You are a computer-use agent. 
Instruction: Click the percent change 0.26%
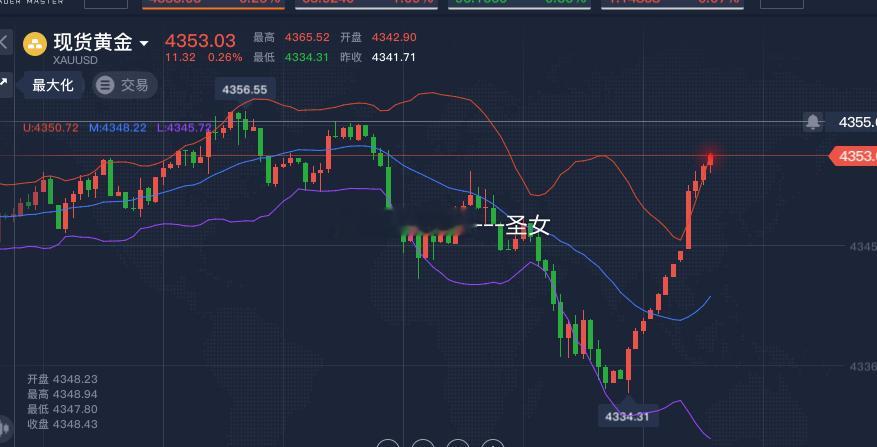(225, 57)
